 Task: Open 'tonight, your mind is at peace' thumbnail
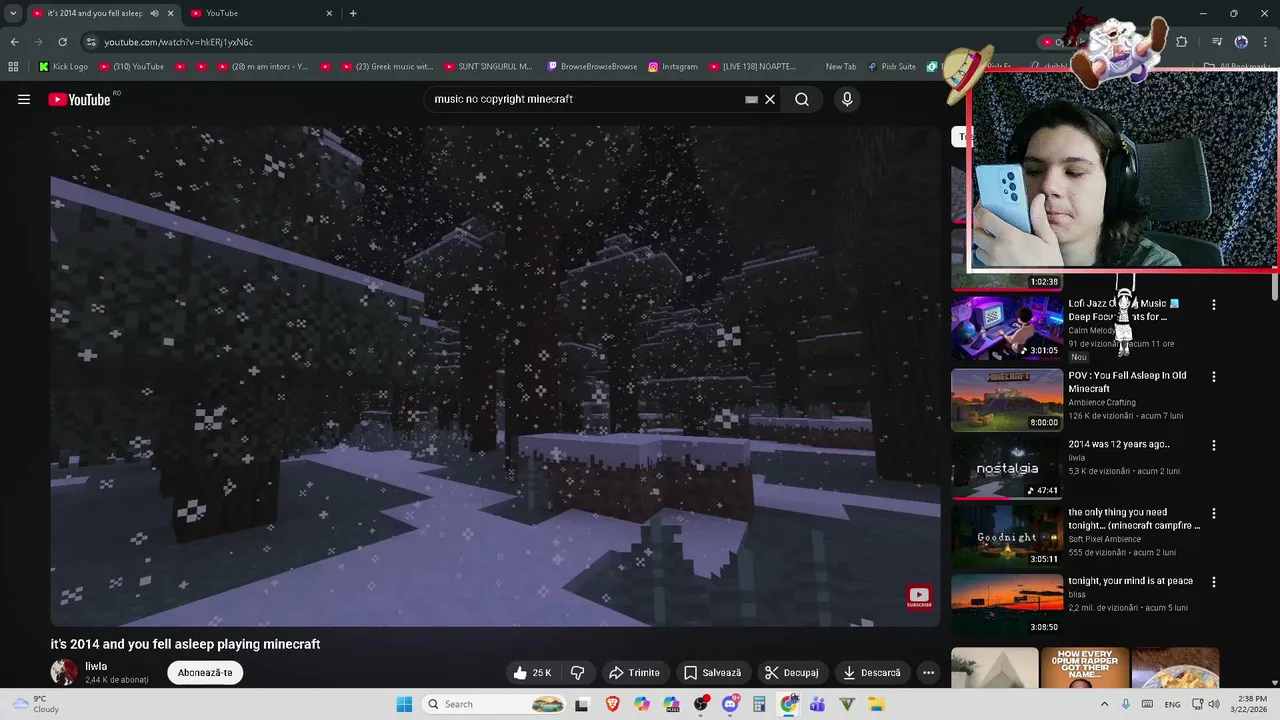point(1007,605)
